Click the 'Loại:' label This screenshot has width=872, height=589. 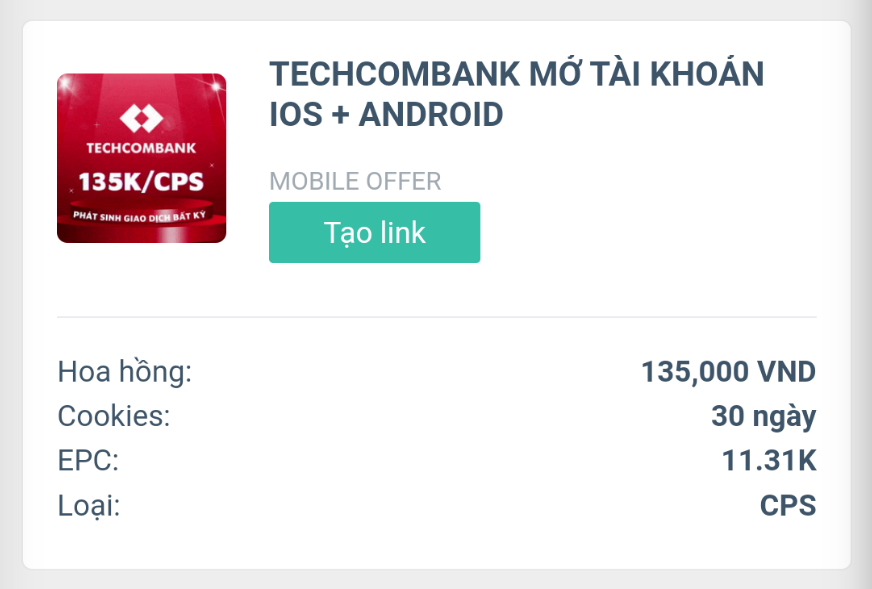[x=89, y=505]
